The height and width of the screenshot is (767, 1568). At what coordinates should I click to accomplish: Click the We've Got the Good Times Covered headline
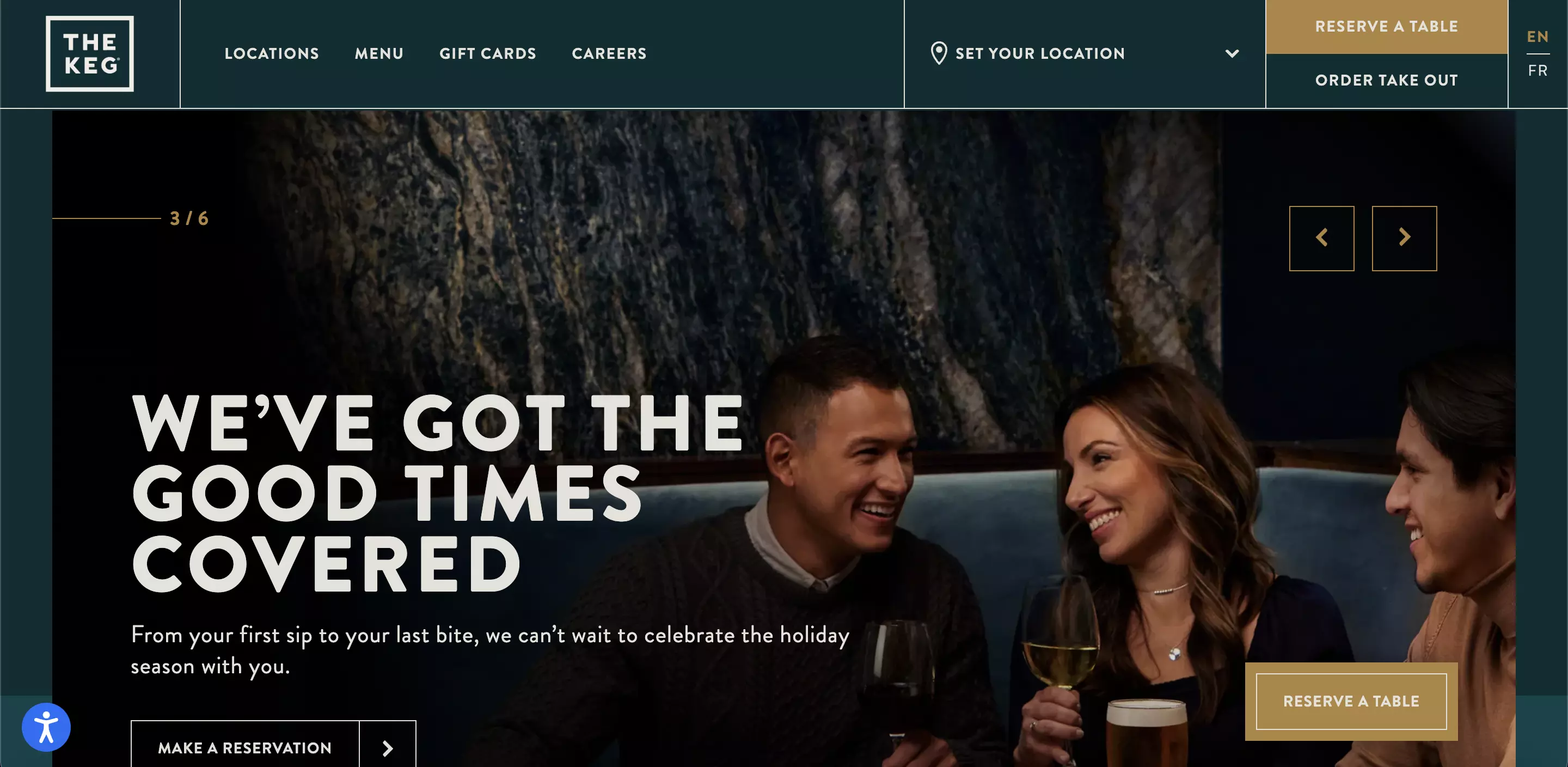click(x=437, y=493)
